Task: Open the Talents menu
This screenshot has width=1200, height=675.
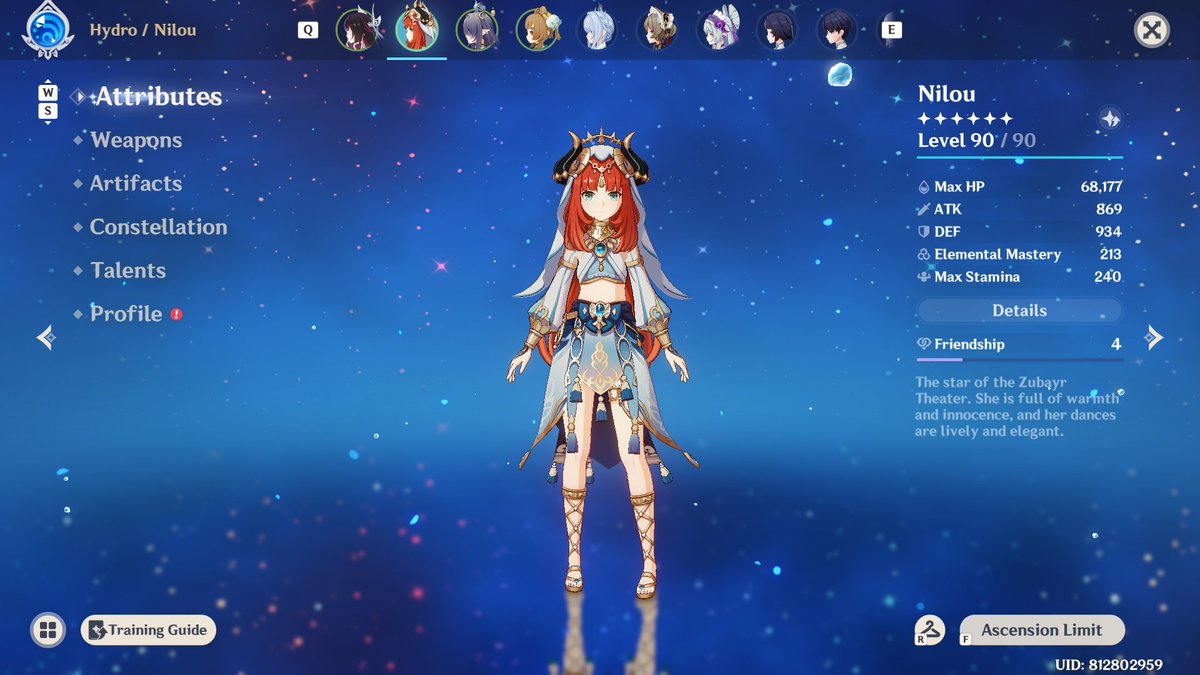Action: point(128,270)
